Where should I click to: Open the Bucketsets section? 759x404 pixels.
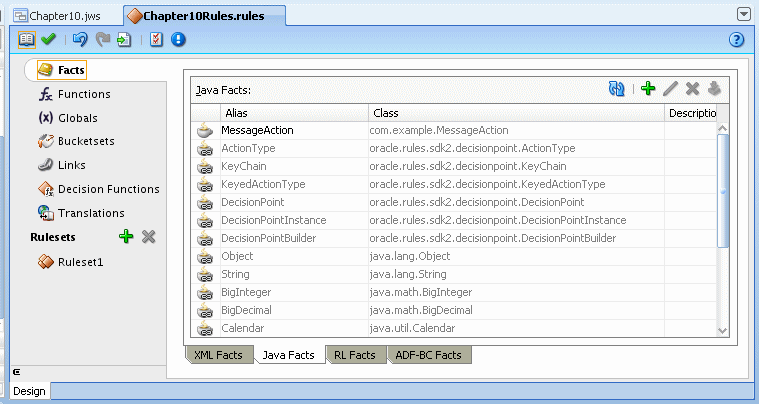point(76,141)
